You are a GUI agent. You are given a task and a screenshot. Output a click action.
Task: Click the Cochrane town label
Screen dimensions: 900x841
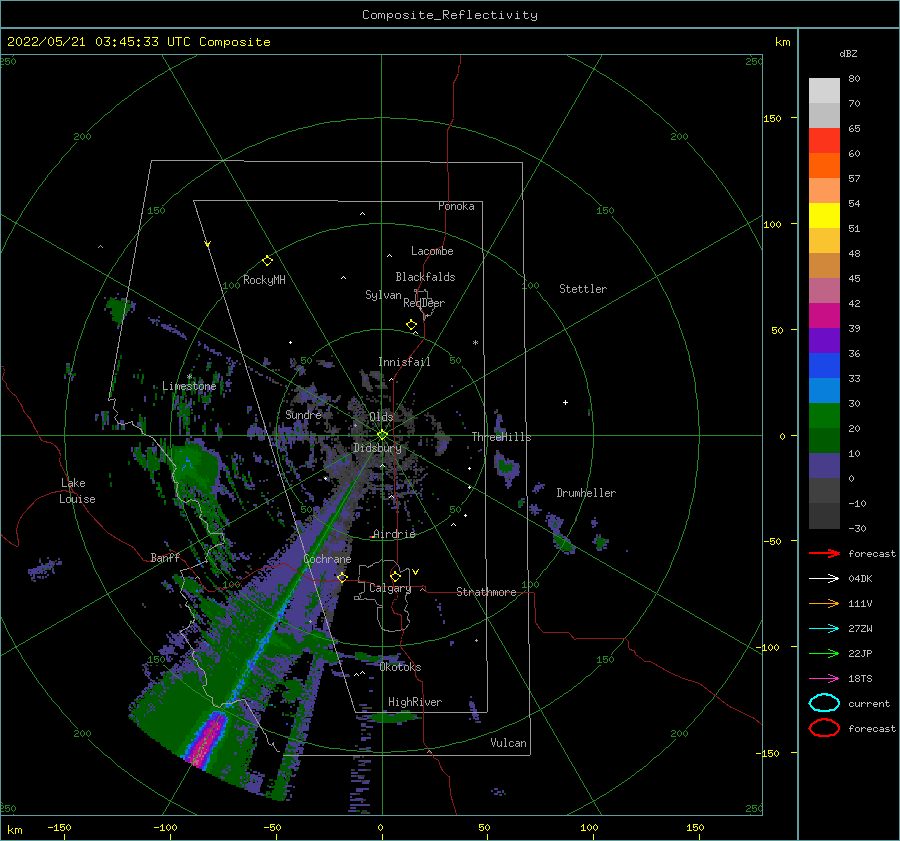click(x=327, y=559)
